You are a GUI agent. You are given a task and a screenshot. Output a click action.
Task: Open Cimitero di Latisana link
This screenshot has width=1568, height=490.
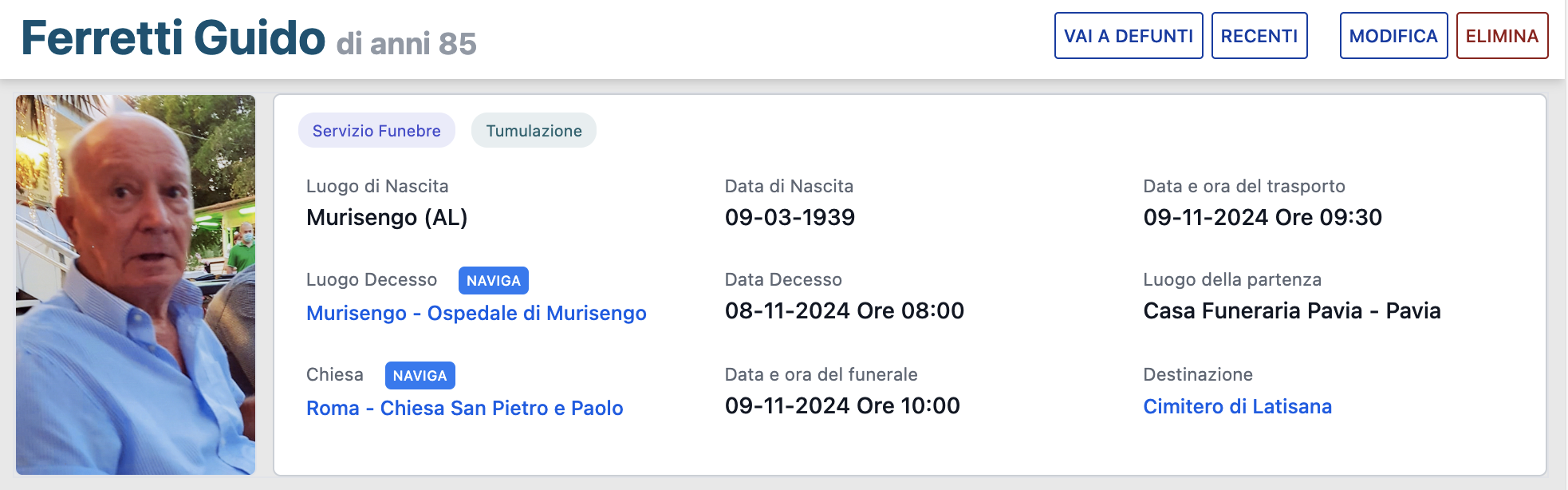(x=1237, y=407)
